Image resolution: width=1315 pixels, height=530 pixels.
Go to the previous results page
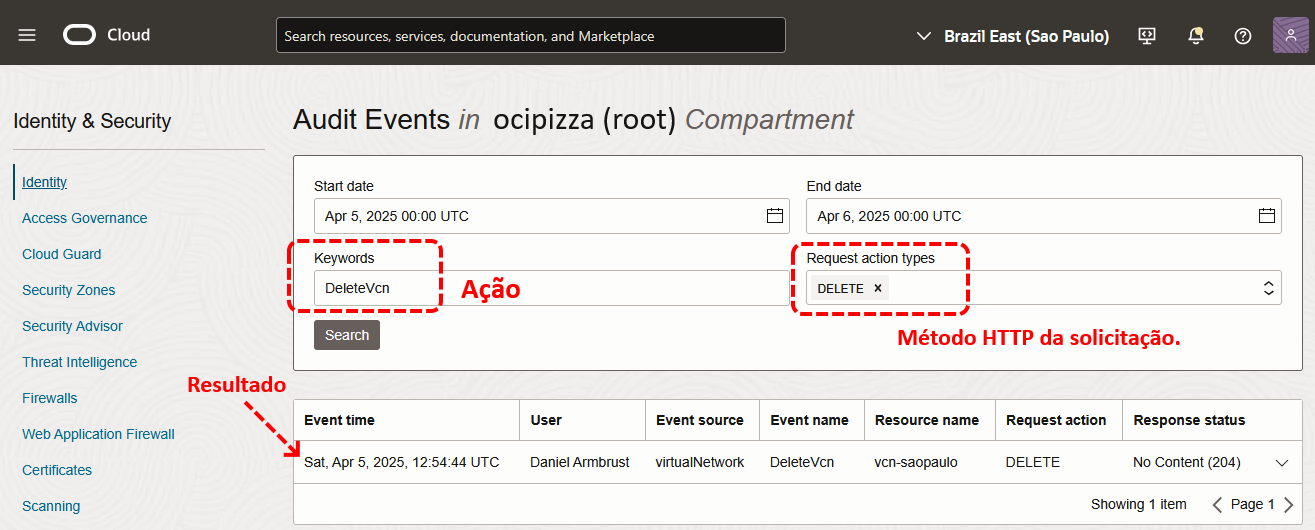coord(1217,505)
